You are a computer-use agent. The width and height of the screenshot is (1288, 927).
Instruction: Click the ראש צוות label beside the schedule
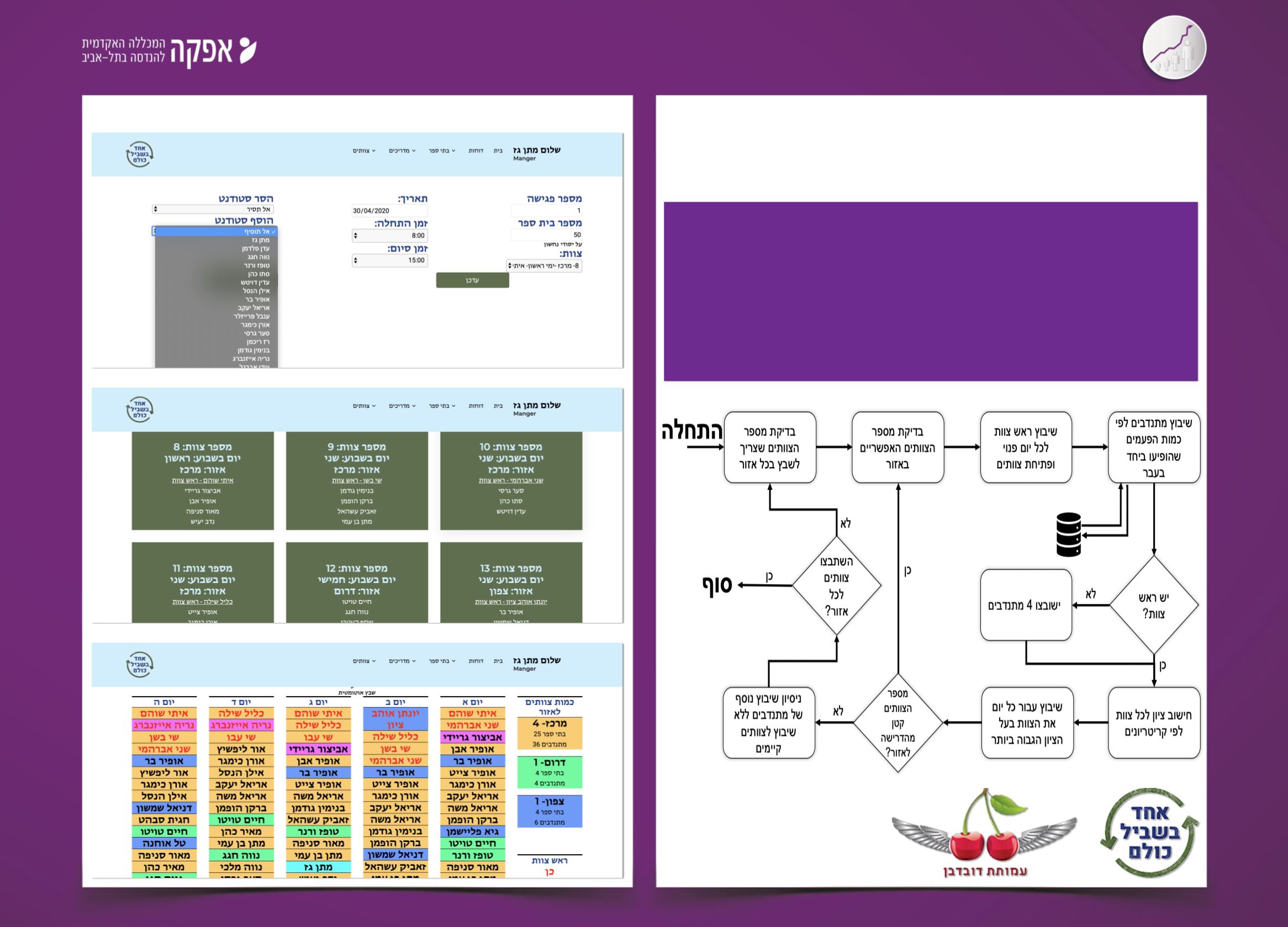[x=550, y=861]
